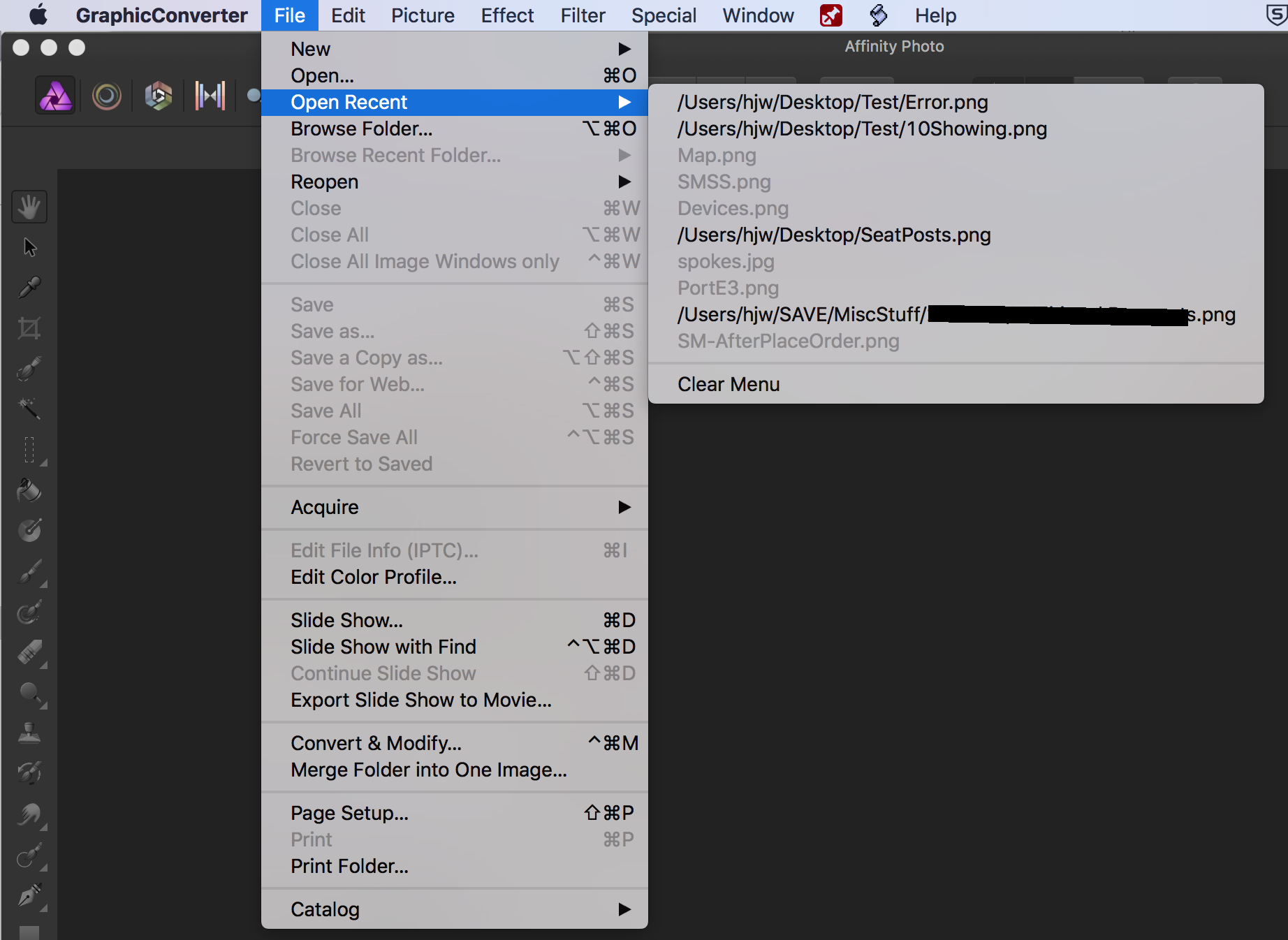Open the Picture menu
This screenshot has height=940, width=1288.
(x=423, y=15)
